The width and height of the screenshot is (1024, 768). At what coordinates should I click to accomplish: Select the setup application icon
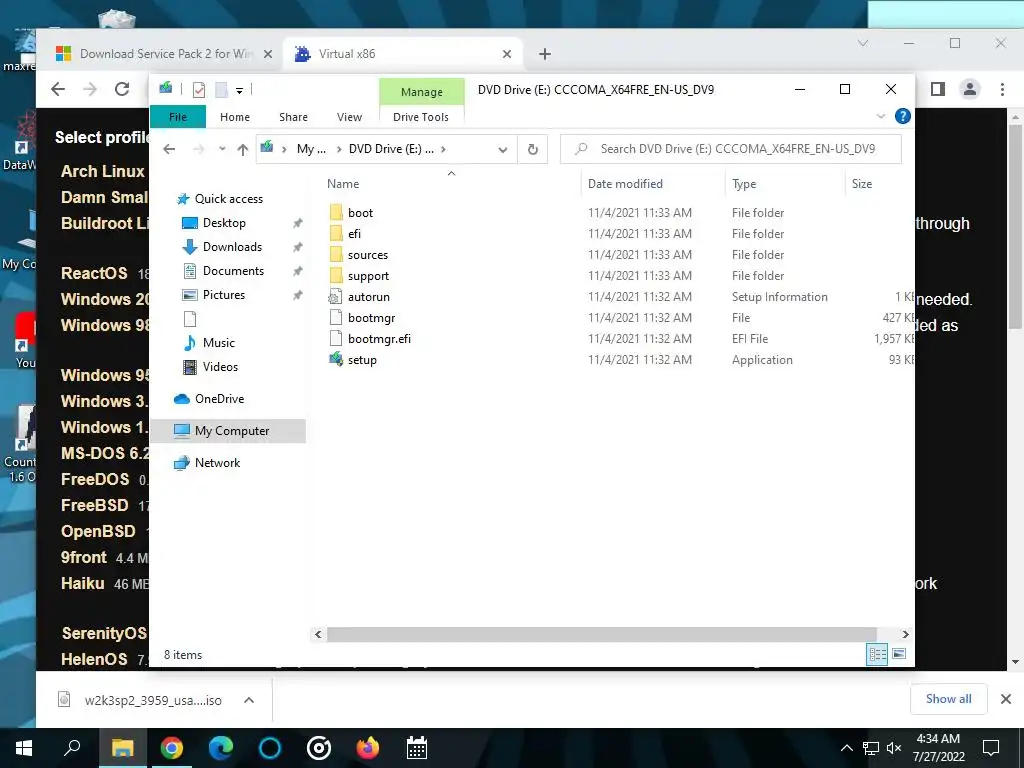pos(336,359)
